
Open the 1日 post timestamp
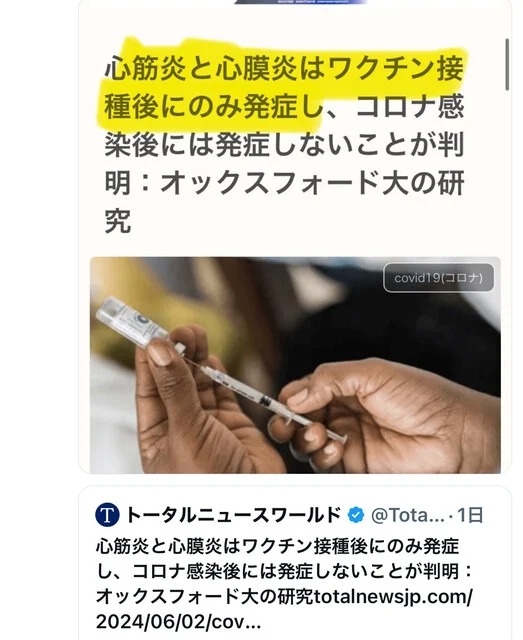[x=470, y=515]
